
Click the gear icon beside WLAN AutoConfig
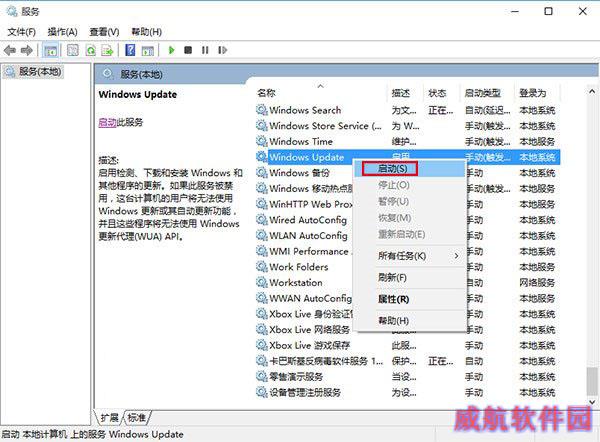[x=262, y=236]
